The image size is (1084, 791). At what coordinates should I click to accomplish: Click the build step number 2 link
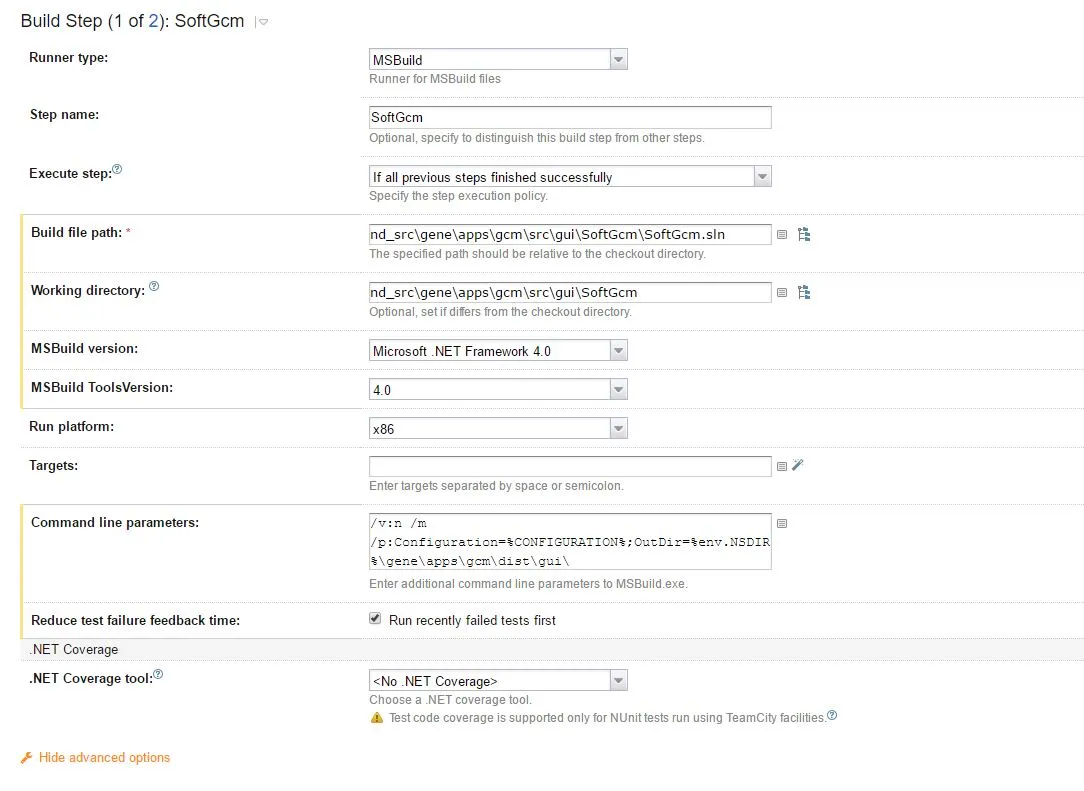tap(153, 21)
